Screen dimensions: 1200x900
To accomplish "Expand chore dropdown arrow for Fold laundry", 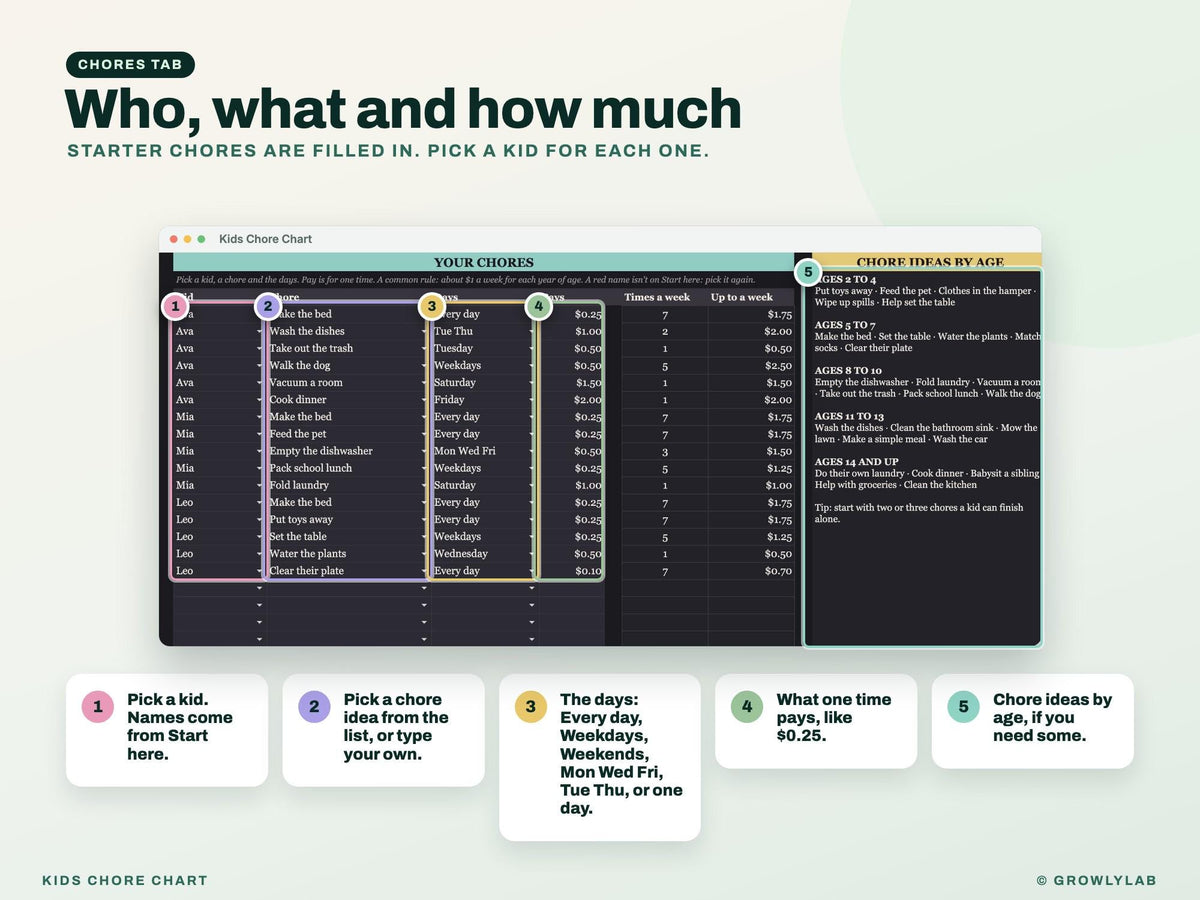I will coord(424,486).
